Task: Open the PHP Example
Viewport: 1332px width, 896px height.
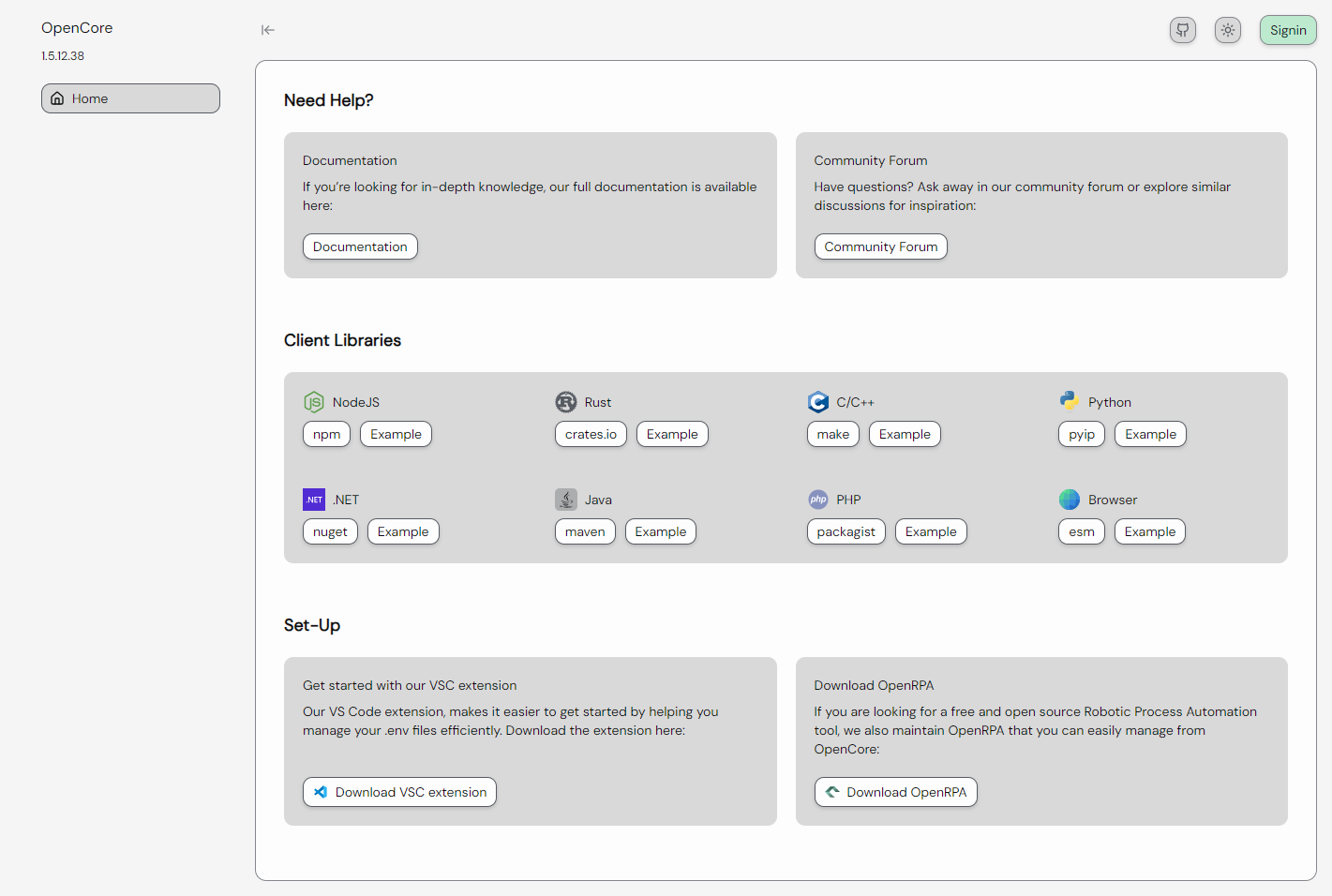Action: click(x=931, y=531)
